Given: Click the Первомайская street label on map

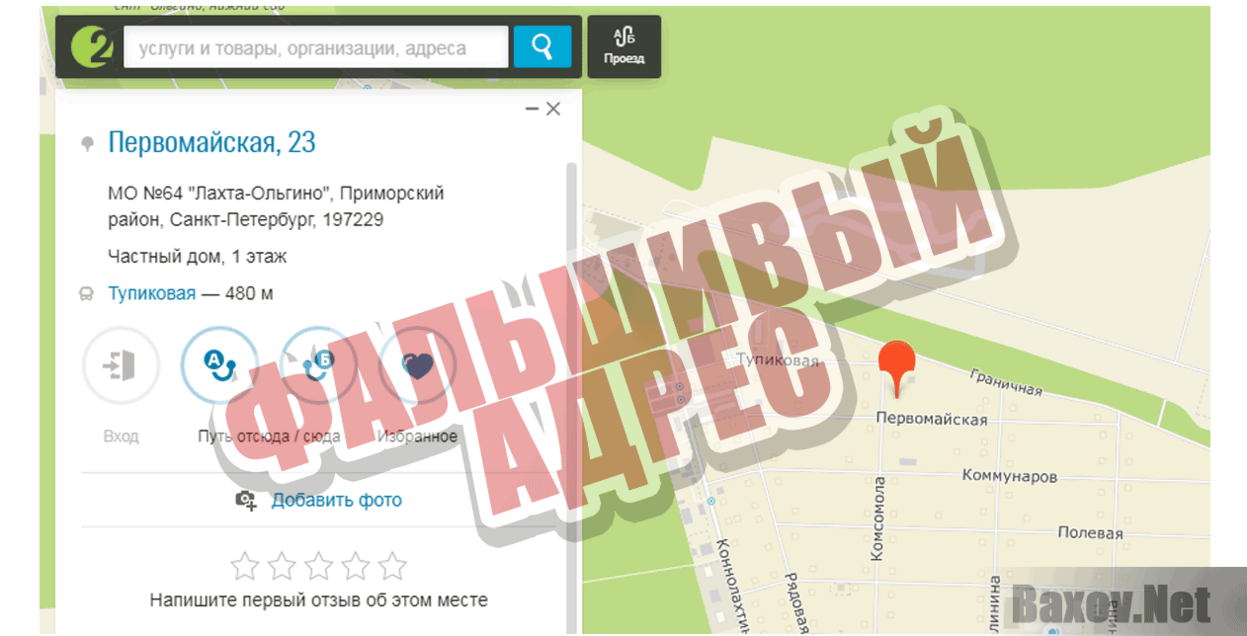Looking at the screenshot, I should click(x=931, y=419).
